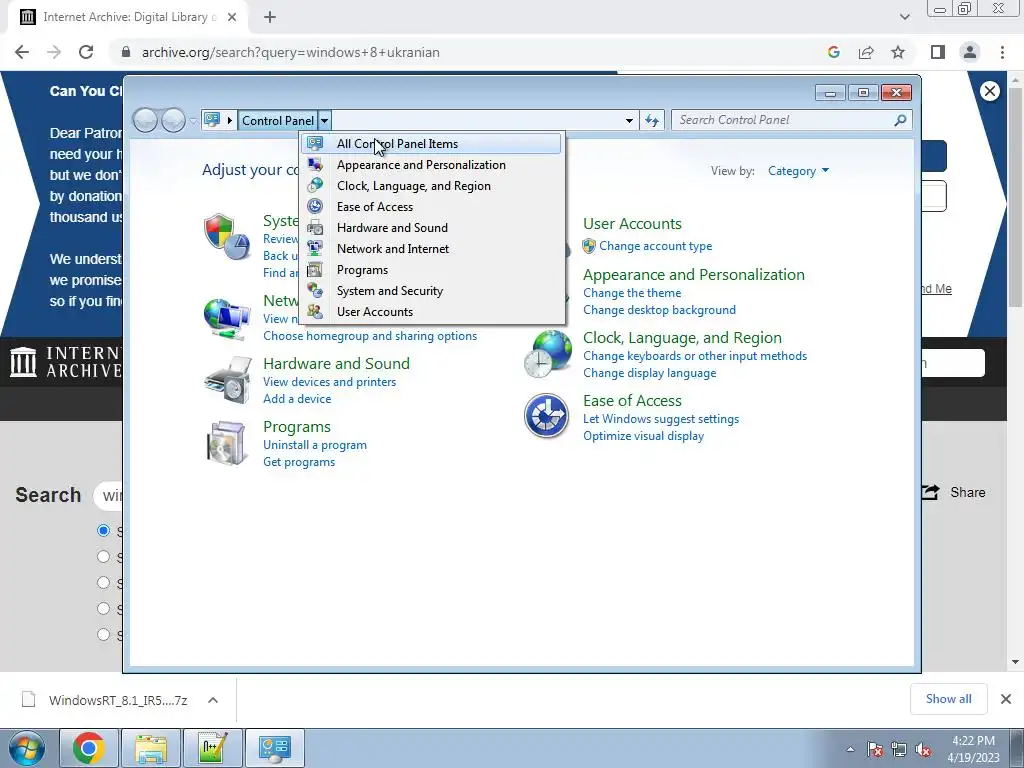Expand the root breadcrumb arrow before Control Panel
Viewport: 1024px width, 768px height.
(229, 120)
